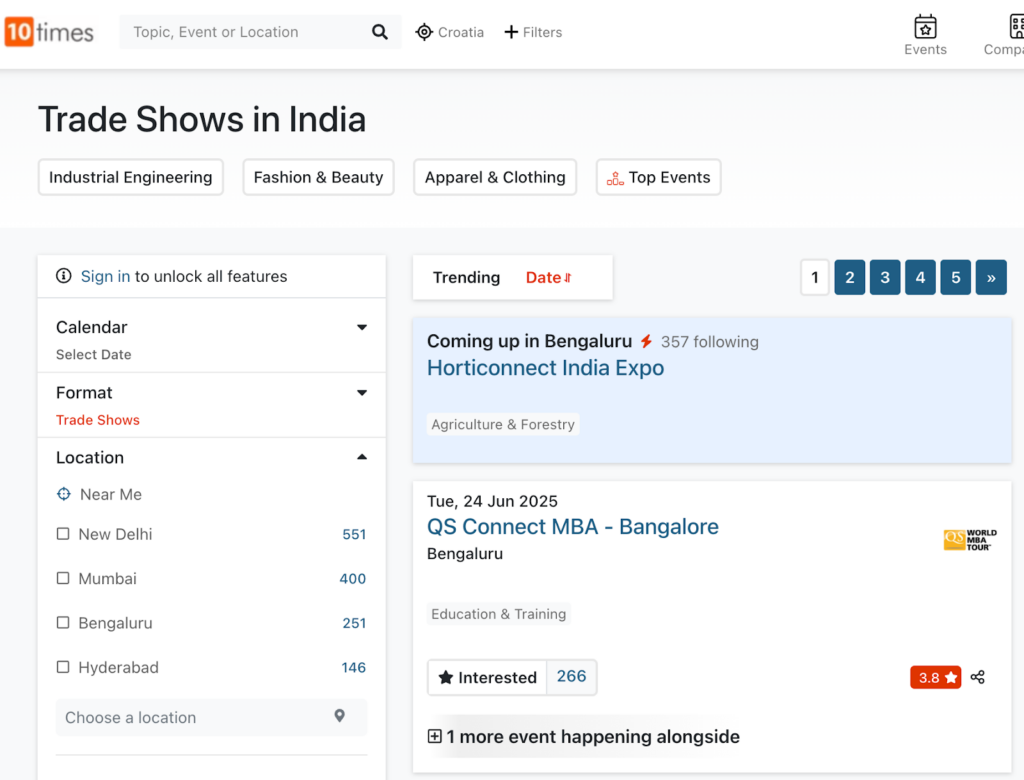Switch to the Trending tab

point(466,278)
